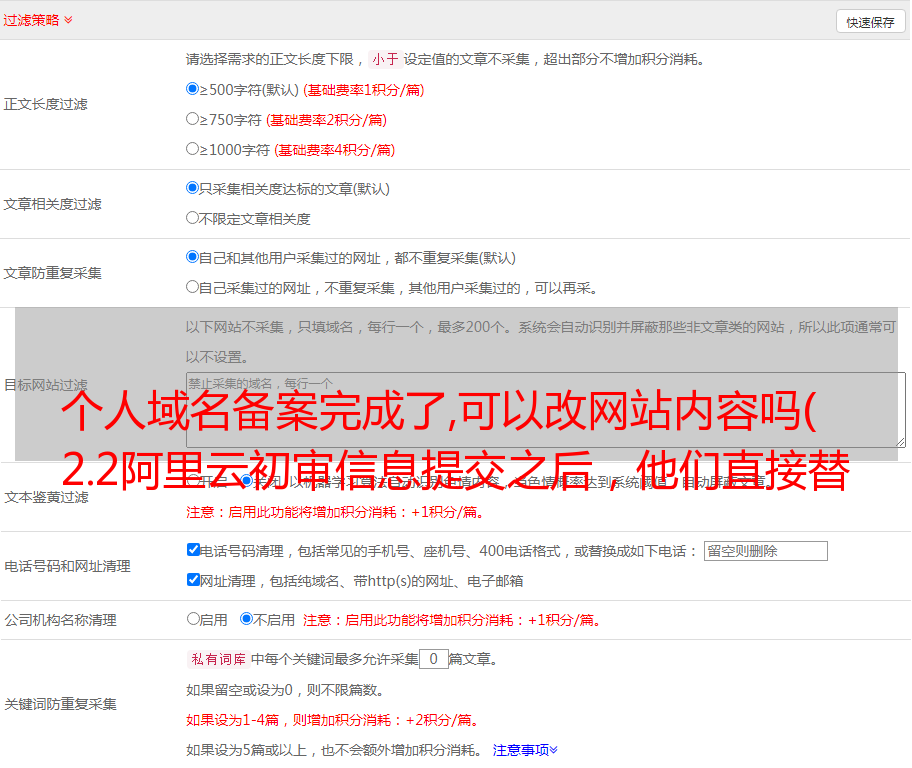The image size is (912, 768).
Task: Focus the 留空则删除 replacement phone field
Action: pyautogui.click(x=765, y=551)
